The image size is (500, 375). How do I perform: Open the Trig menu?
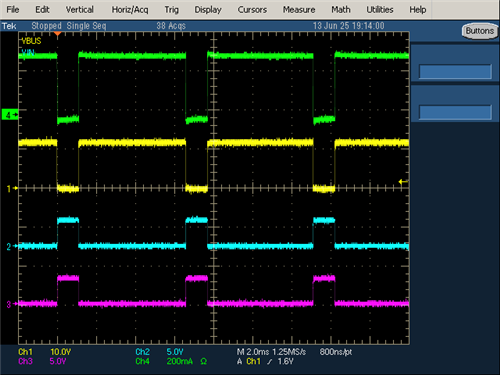click(171, 10)
